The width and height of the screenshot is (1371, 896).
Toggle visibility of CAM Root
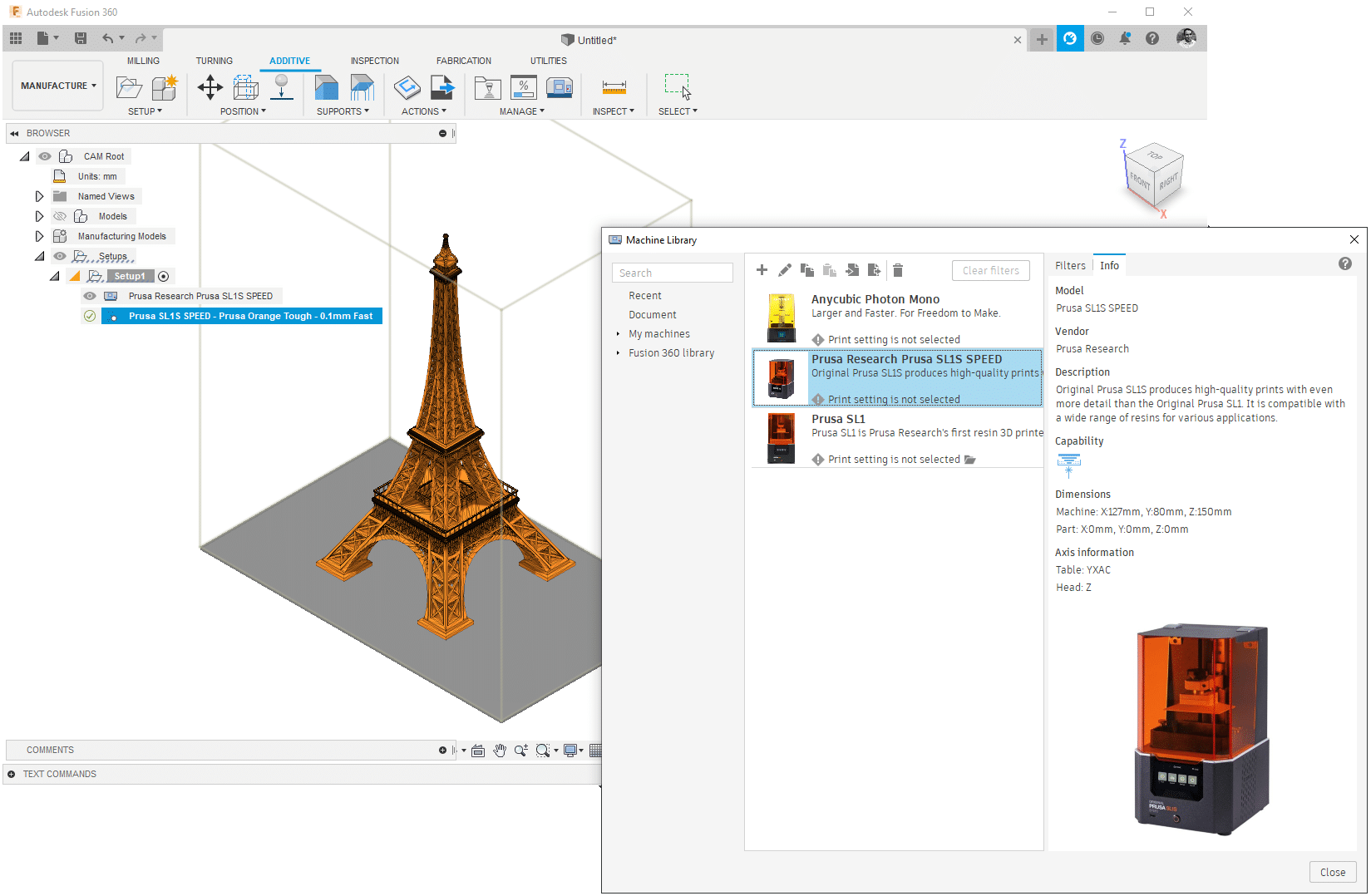[45, 156]
